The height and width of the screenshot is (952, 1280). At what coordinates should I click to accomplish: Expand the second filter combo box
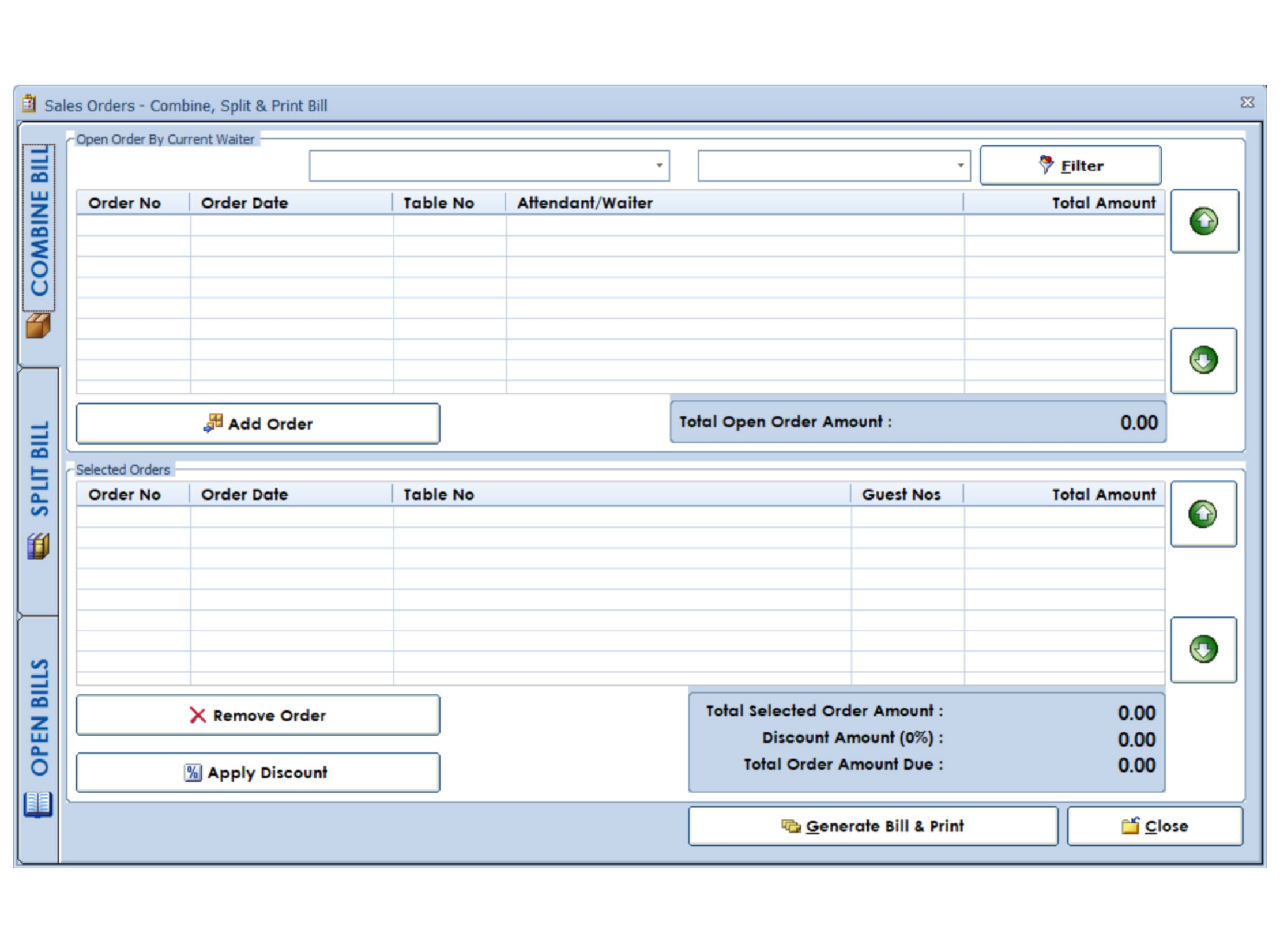coord(960,166)
